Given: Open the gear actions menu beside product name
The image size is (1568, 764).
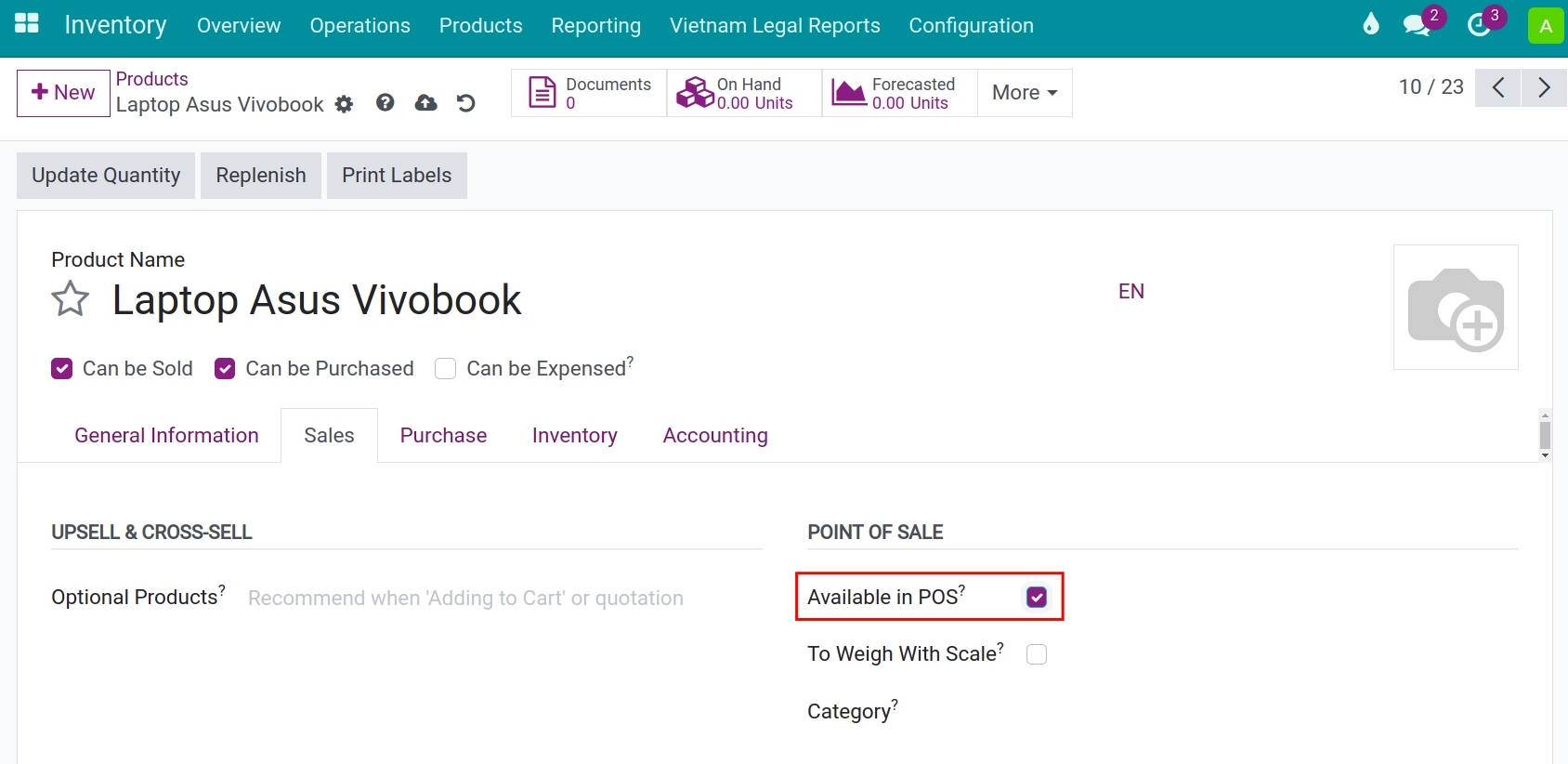Looking at the screenshot, I should click(345, 104).
